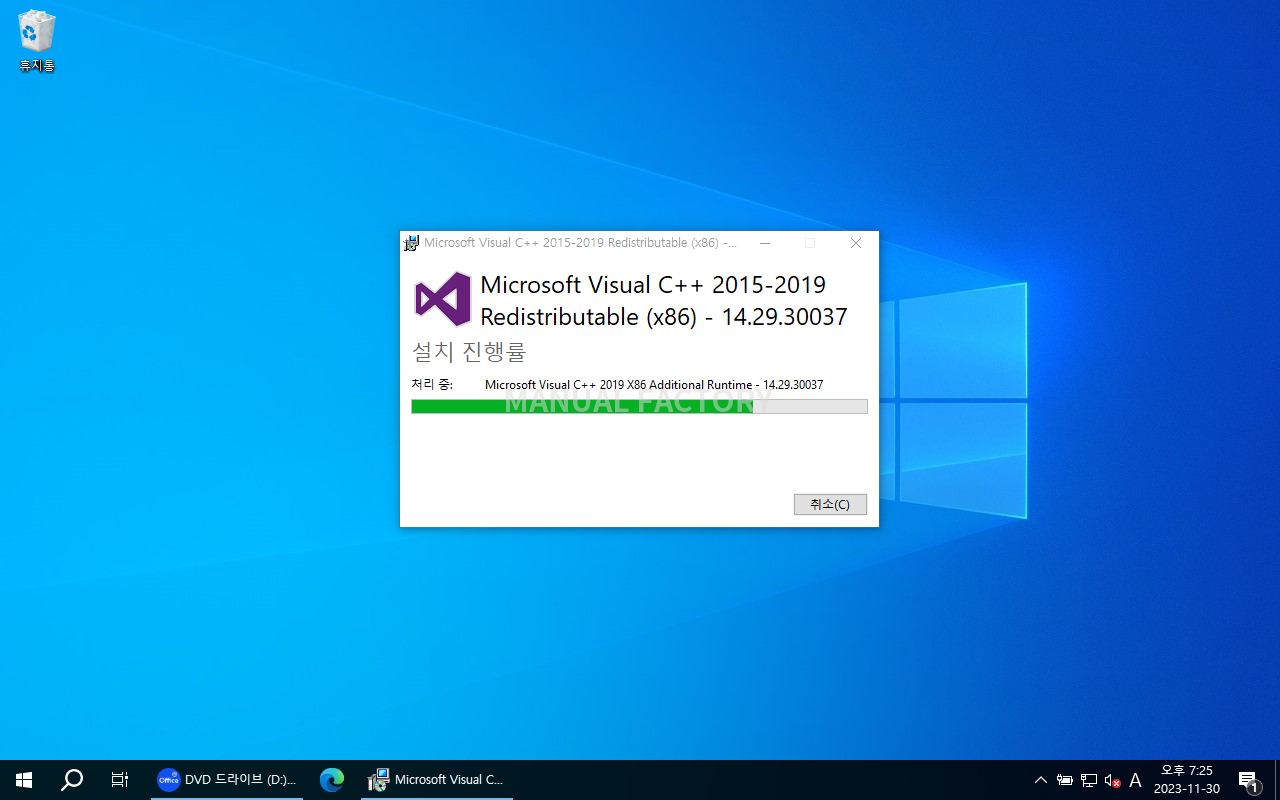
Task: Click Show Desktop sliver at taskbar end
Action: (x=1277, y=780)
